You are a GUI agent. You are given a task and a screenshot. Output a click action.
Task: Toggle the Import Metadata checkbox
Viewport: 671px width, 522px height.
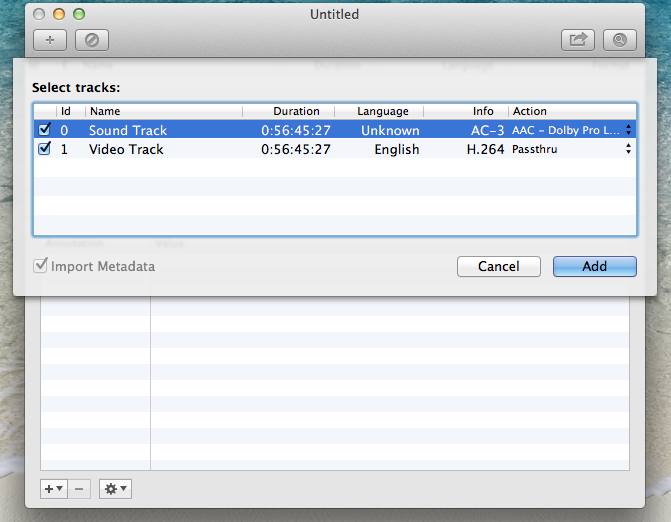point(40,265)
